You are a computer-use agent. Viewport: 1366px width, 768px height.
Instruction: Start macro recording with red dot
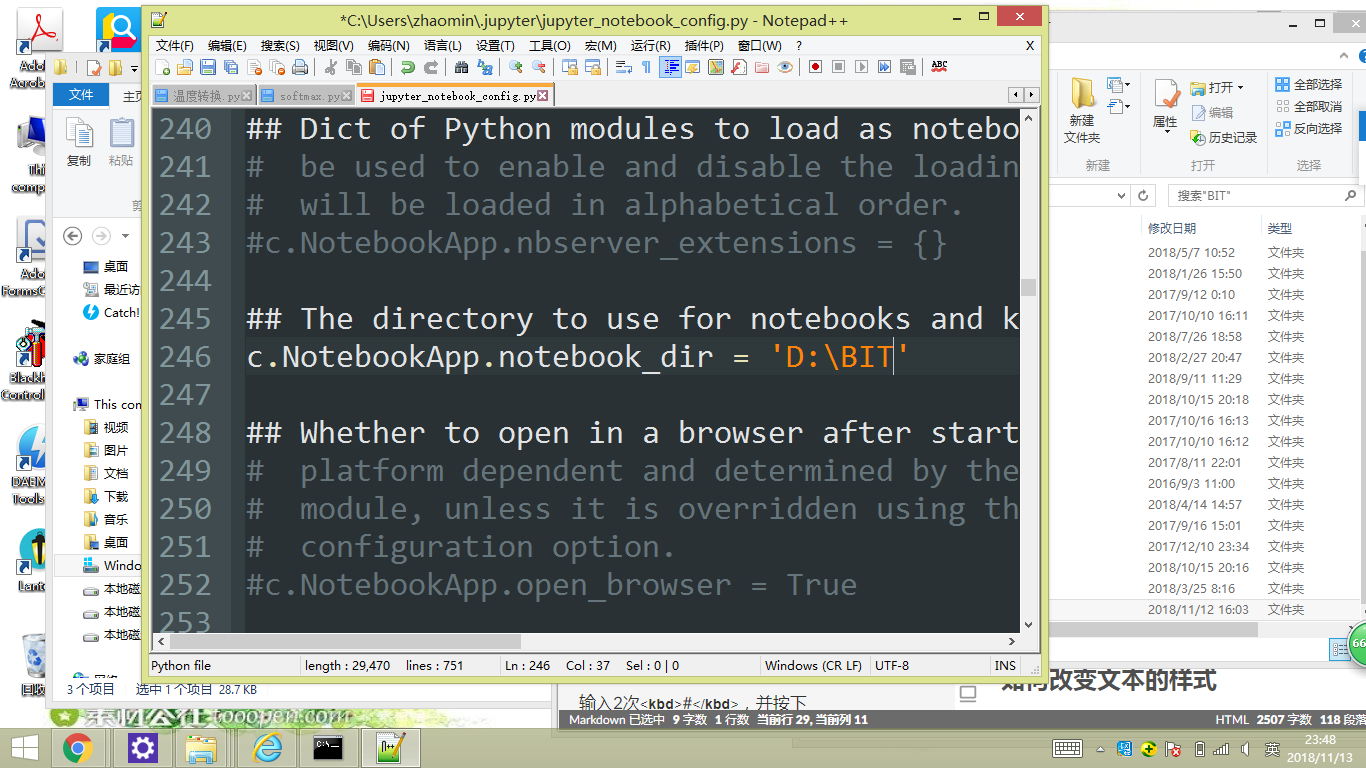(x=816, y=67)
